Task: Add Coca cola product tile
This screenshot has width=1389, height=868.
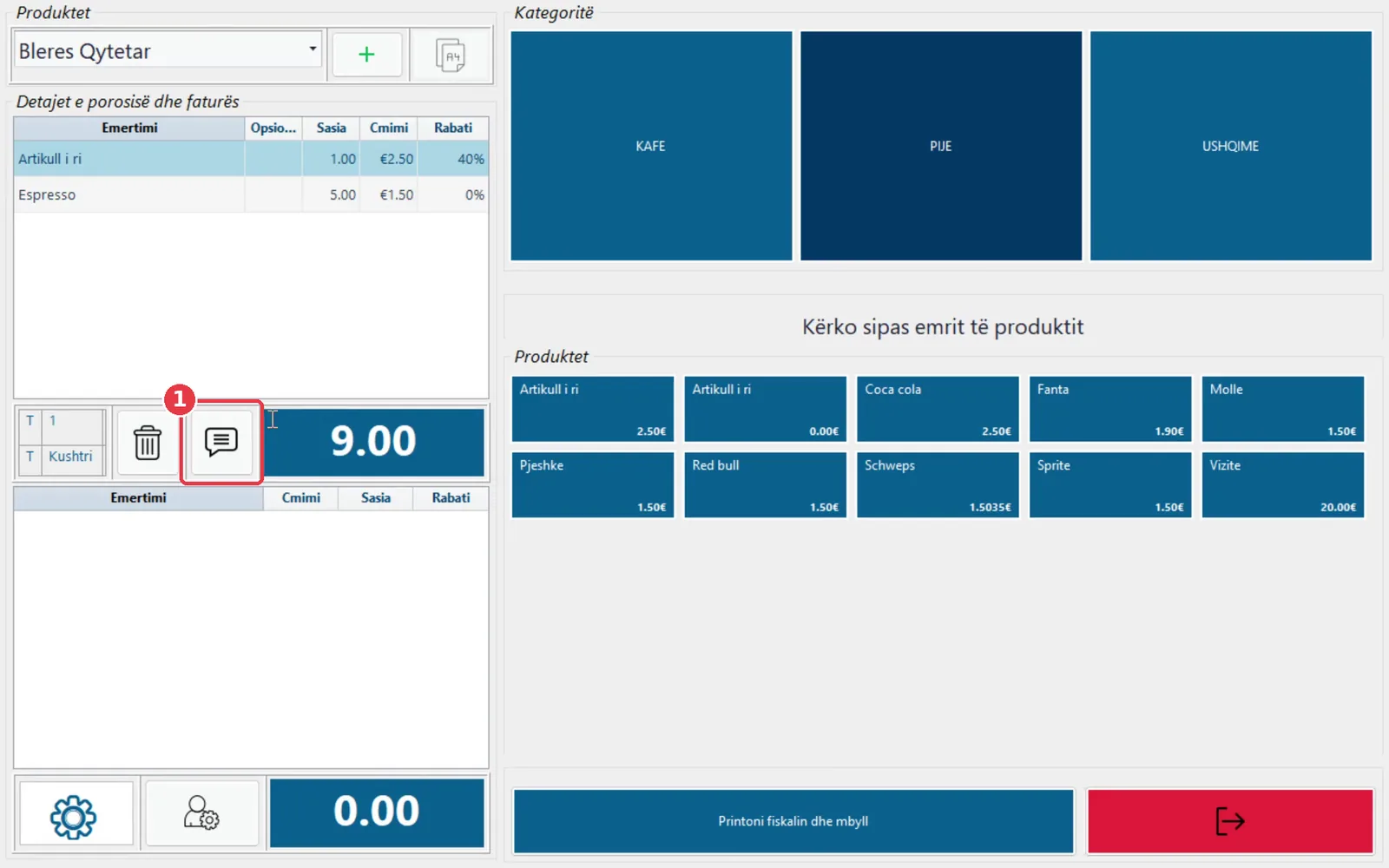Action: click(938, 409)
